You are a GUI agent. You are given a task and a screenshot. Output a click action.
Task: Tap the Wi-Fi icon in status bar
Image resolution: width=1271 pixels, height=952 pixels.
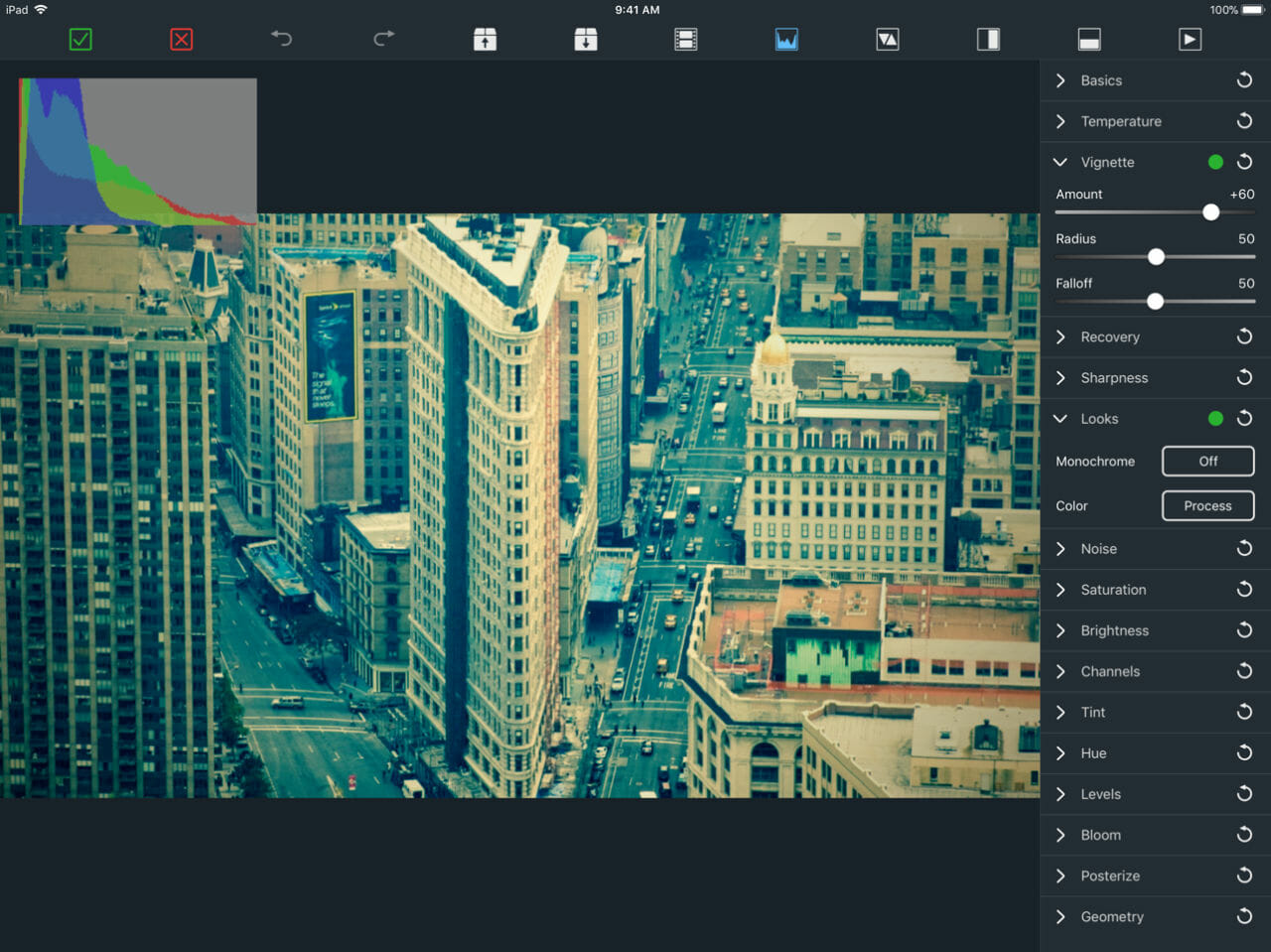coord(41,10)
